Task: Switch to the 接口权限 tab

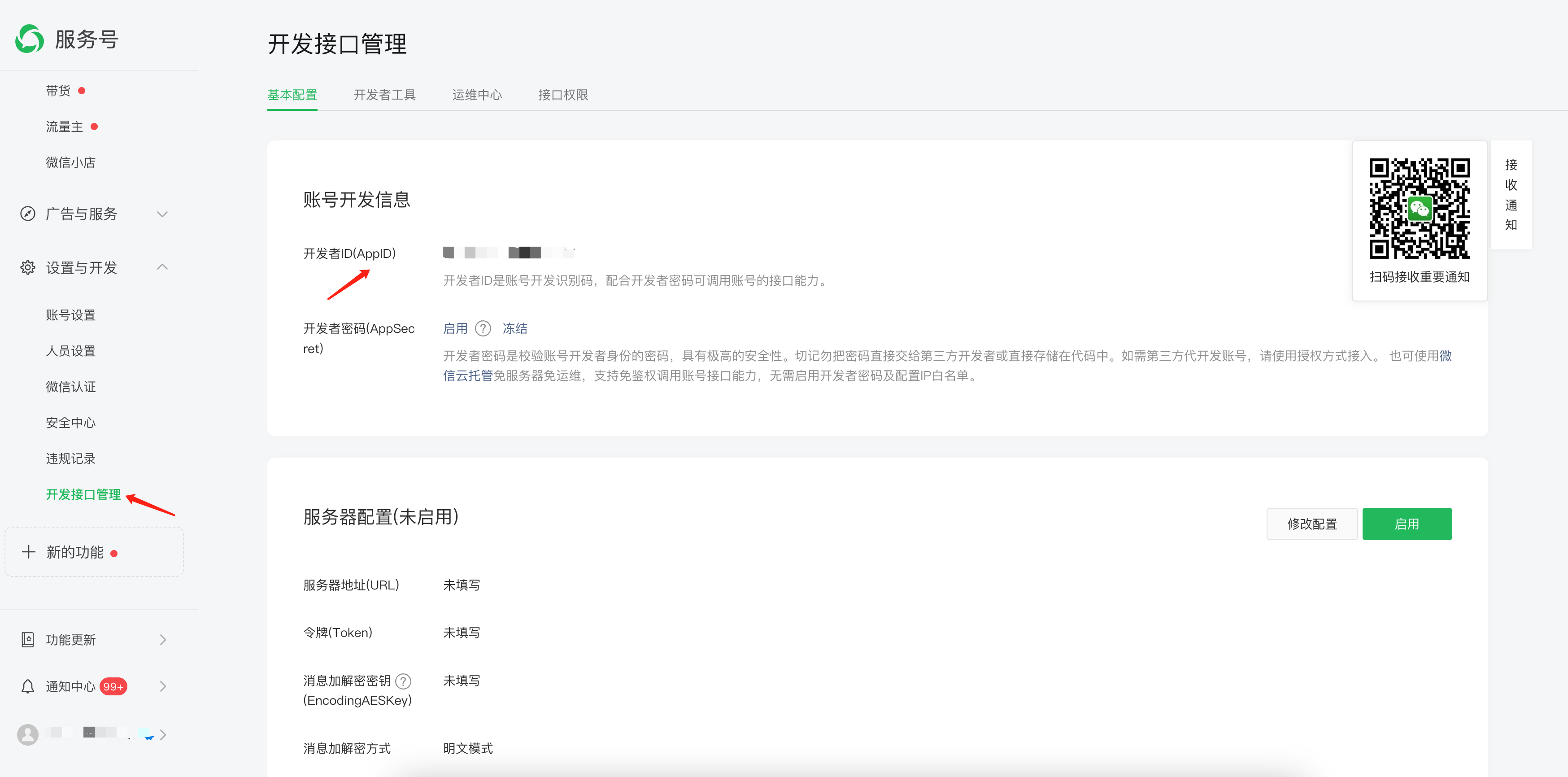Action: pyautogui.click(x=562, y=95)
